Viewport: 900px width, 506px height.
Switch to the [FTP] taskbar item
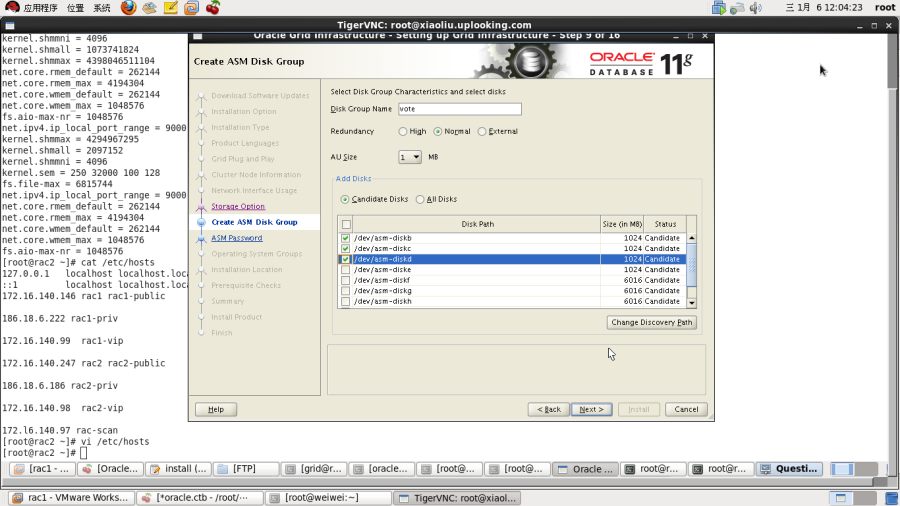[246, 469]
